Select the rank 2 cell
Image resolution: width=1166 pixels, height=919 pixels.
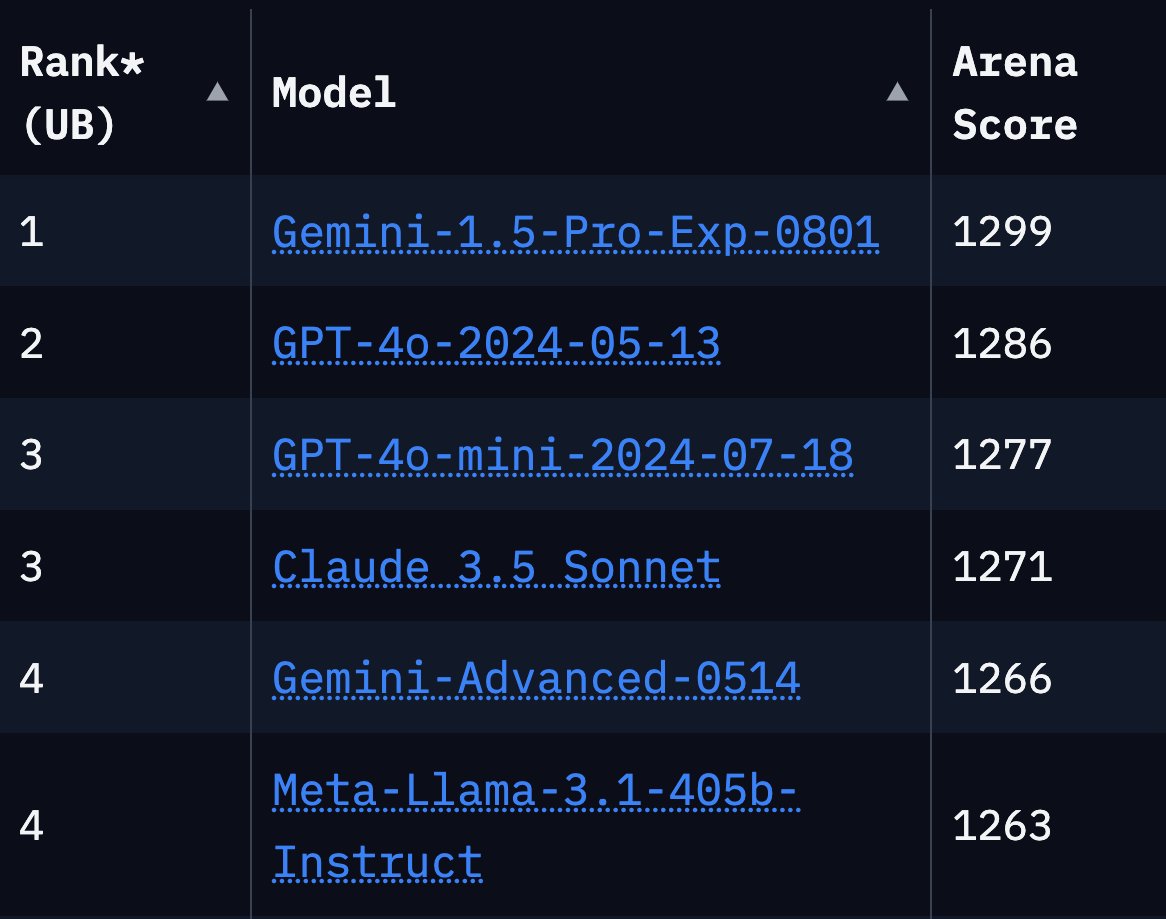pos(32,344)
